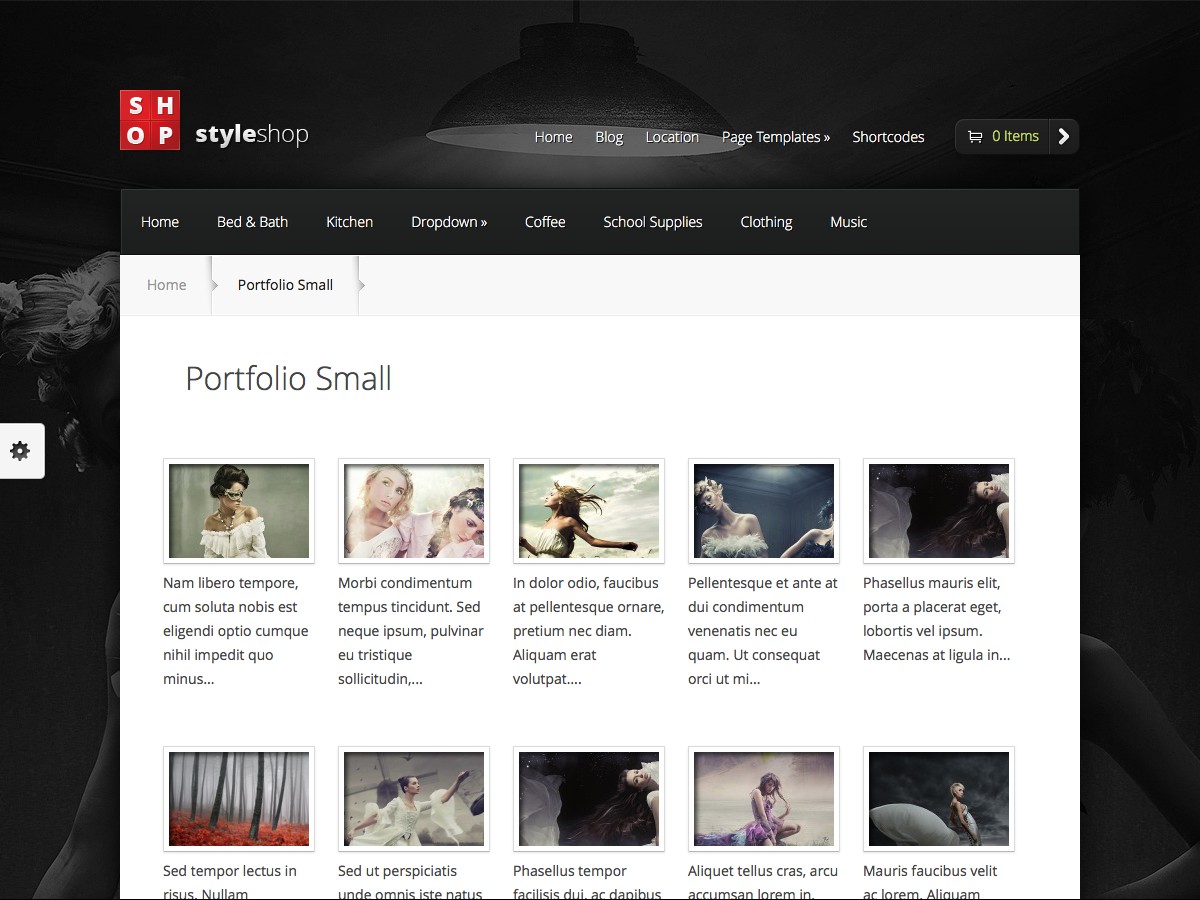Open woman in purple dress thumbnail
Screen dimensions: 1200x900
764,799
